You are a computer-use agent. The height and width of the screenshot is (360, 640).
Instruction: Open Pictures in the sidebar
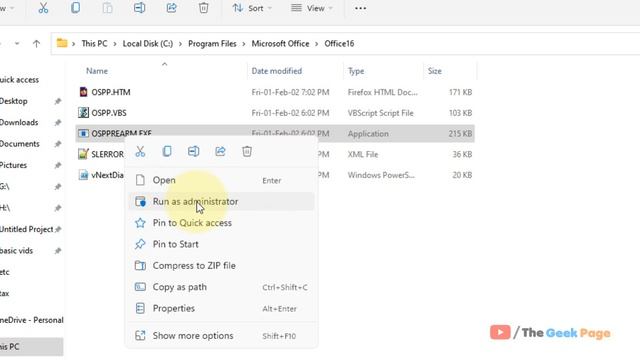tap(13, 165)
